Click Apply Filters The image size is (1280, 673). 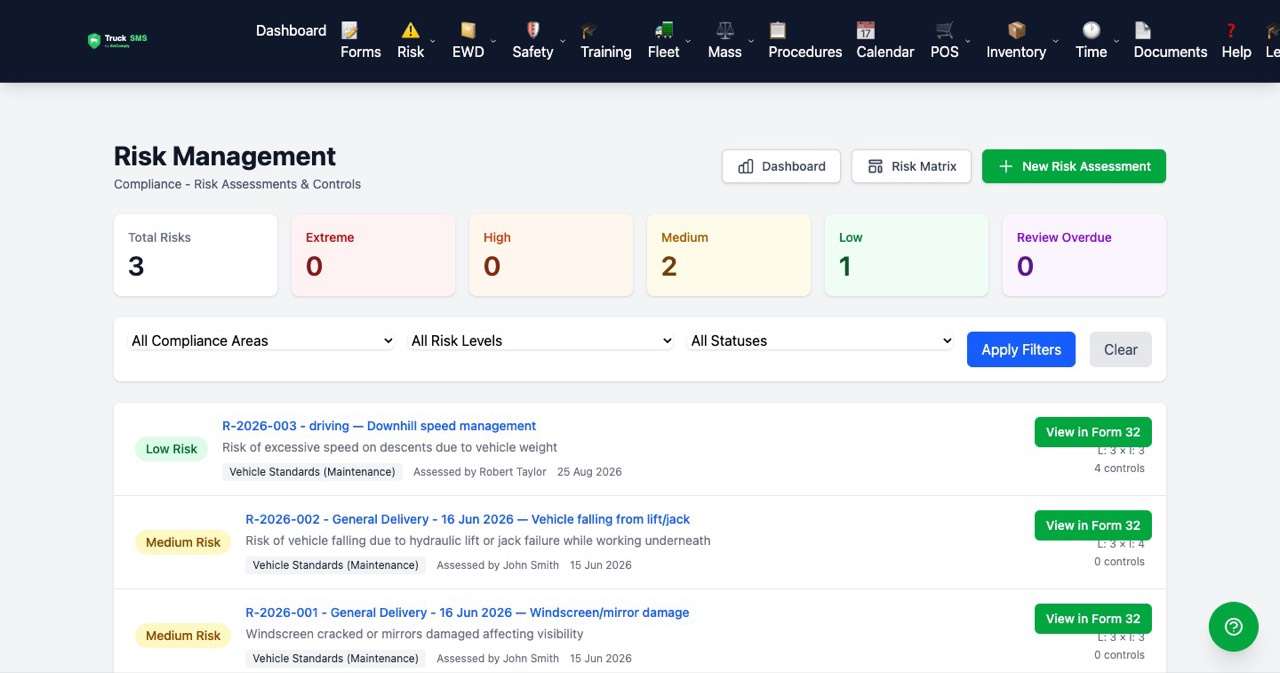pyautogui.click(x=1021, y=349)
